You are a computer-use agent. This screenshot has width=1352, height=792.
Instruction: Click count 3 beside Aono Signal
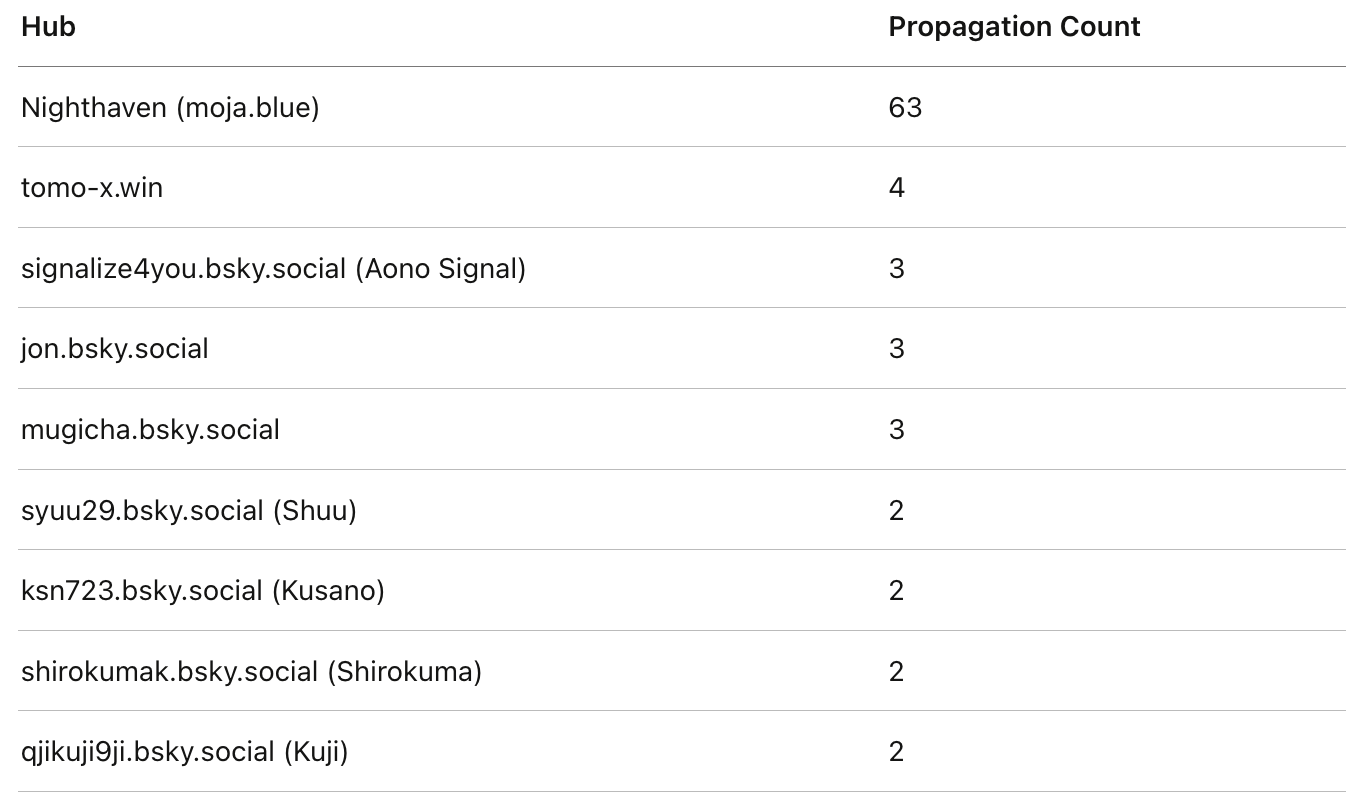point(896,268)
